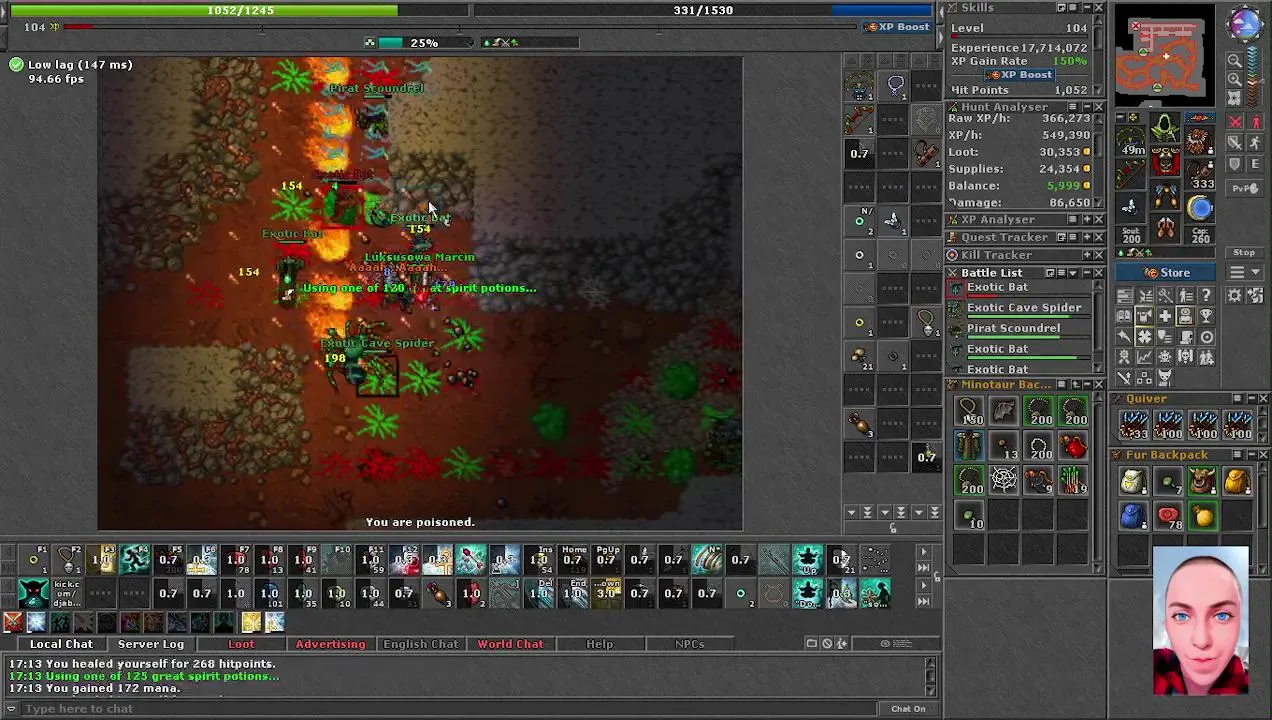This screenshot has width=1272, height=720.
Task: Open the plus cross icon in the widget grid
Action: coord(1165,315)
